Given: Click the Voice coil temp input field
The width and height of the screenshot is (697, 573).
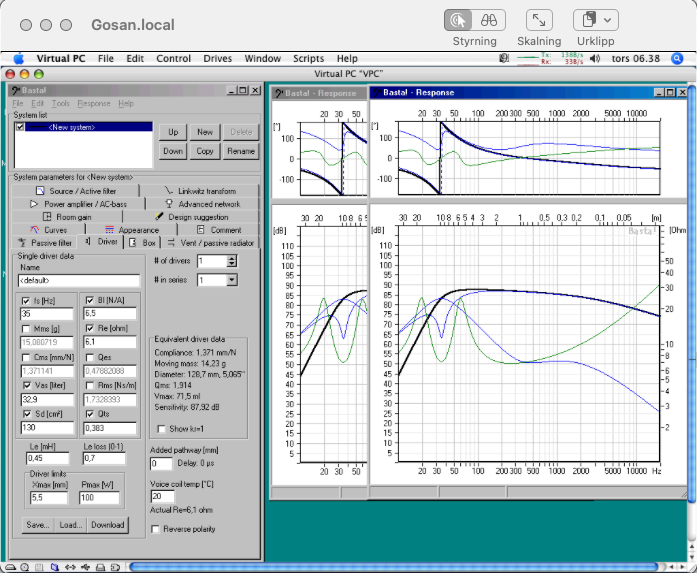Looking at the screenshot, I should pos(163,497).
